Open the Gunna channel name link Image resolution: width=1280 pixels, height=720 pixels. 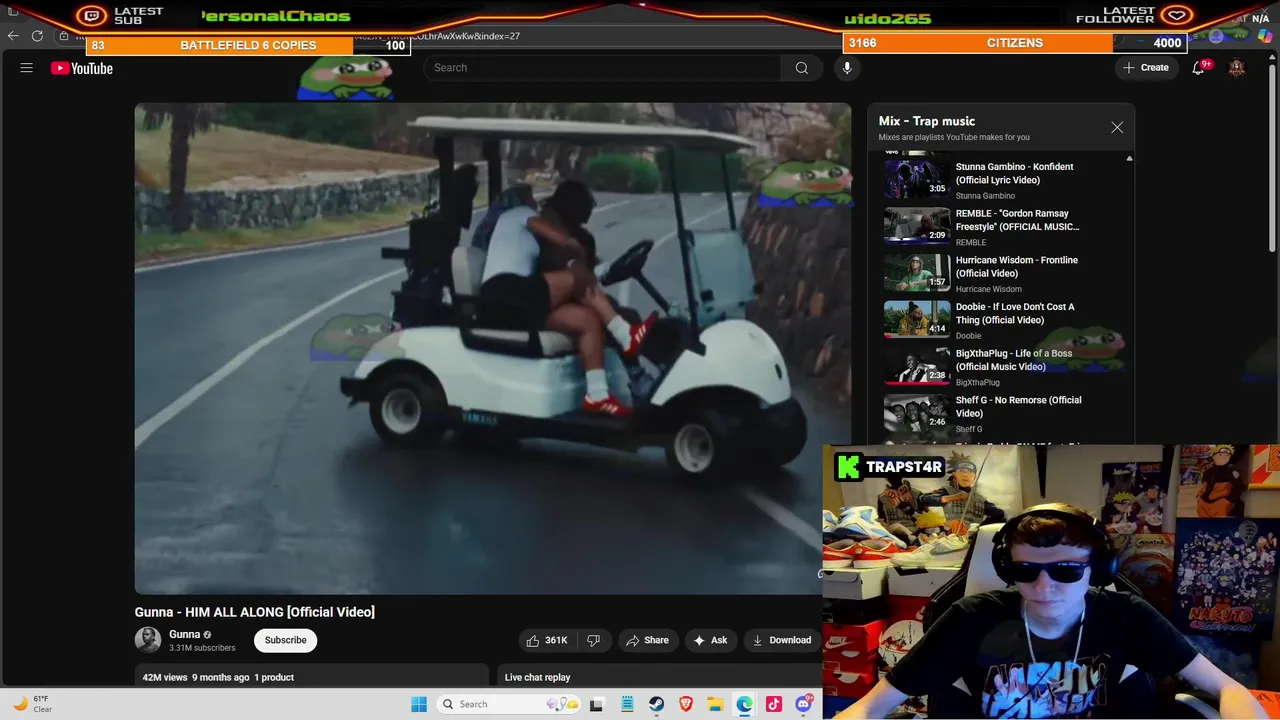(x=184, y=634)
